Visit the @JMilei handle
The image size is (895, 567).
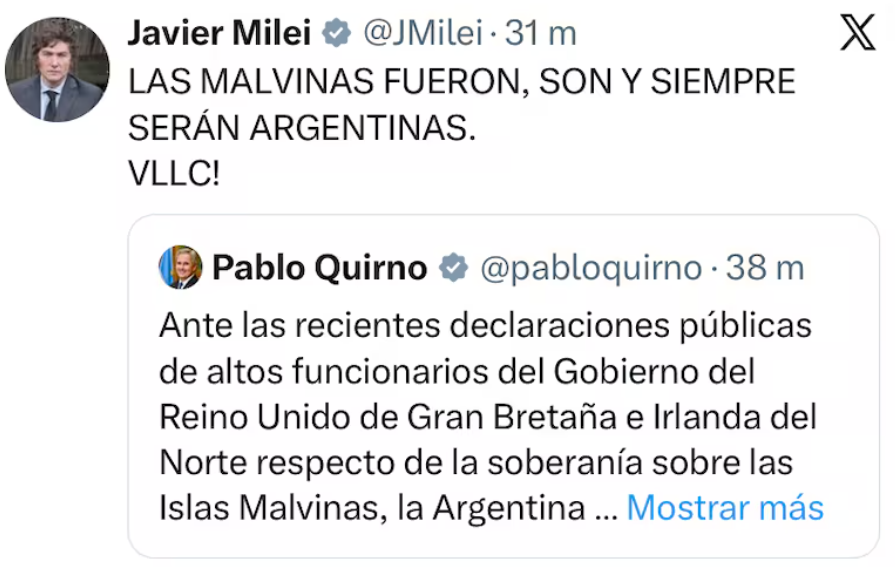(x=423, y=33)
